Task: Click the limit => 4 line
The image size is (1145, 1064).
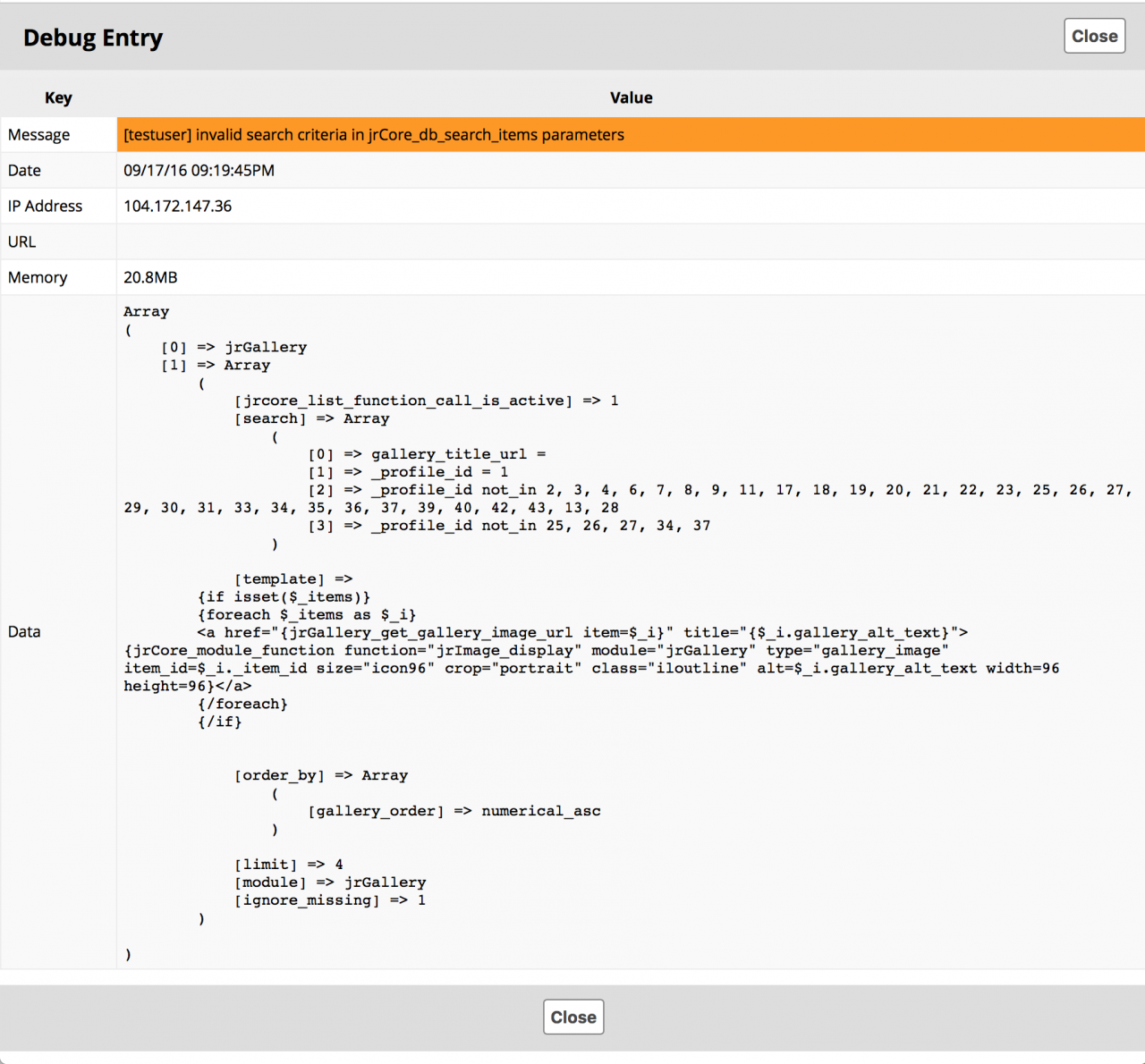Action: click(x=288, y=865)
